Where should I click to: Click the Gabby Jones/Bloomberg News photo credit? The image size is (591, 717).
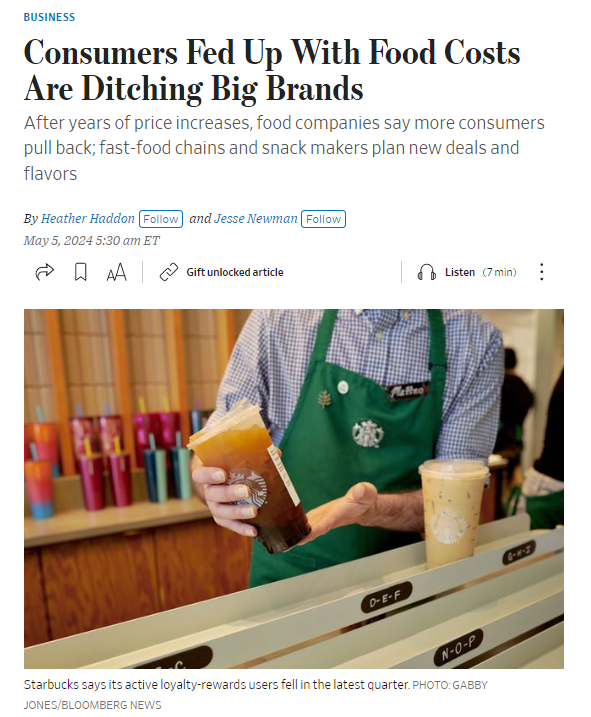coord(255,695)
